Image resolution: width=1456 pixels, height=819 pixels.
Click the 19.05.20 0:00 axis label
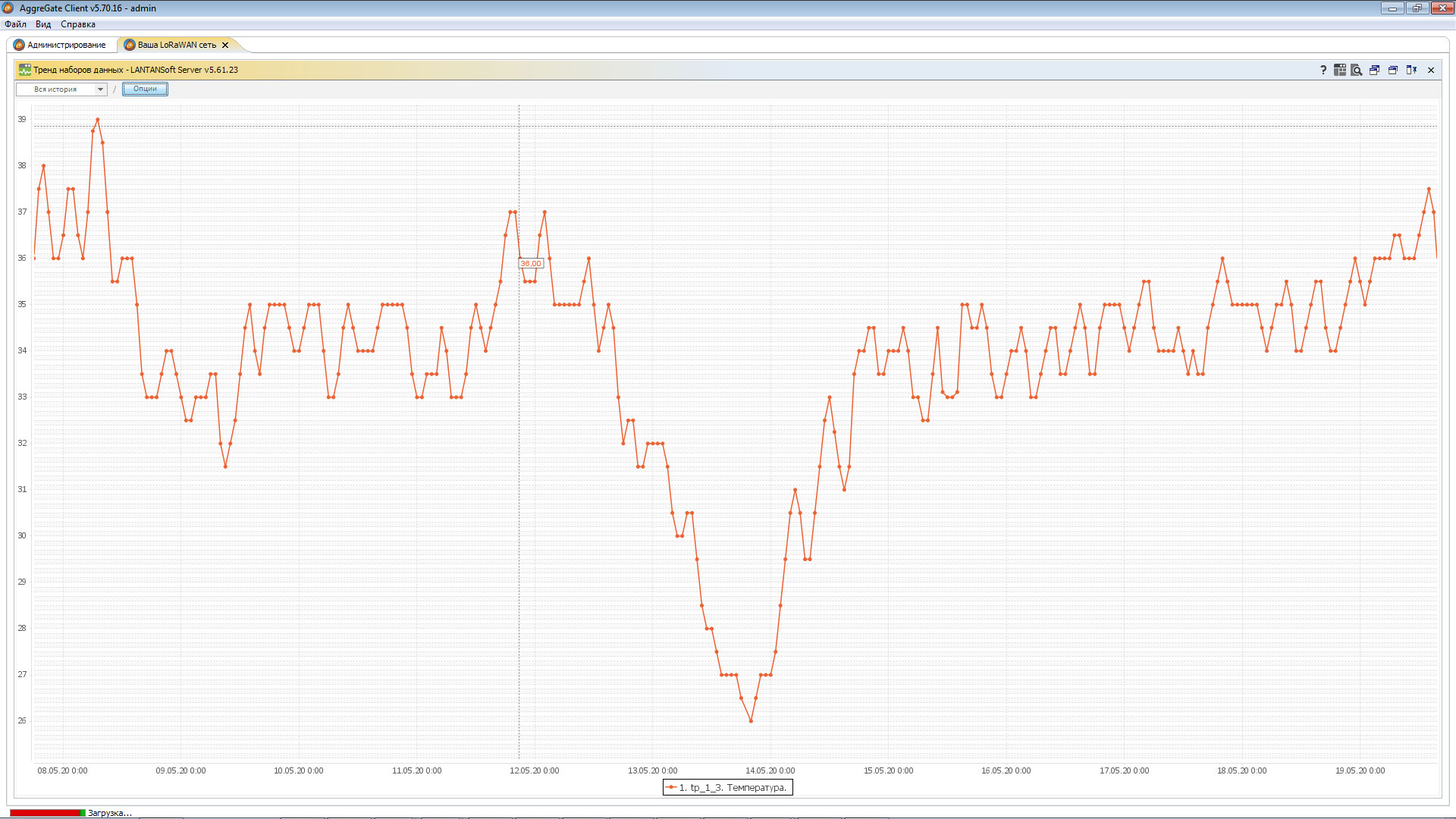coord(1360,770)
